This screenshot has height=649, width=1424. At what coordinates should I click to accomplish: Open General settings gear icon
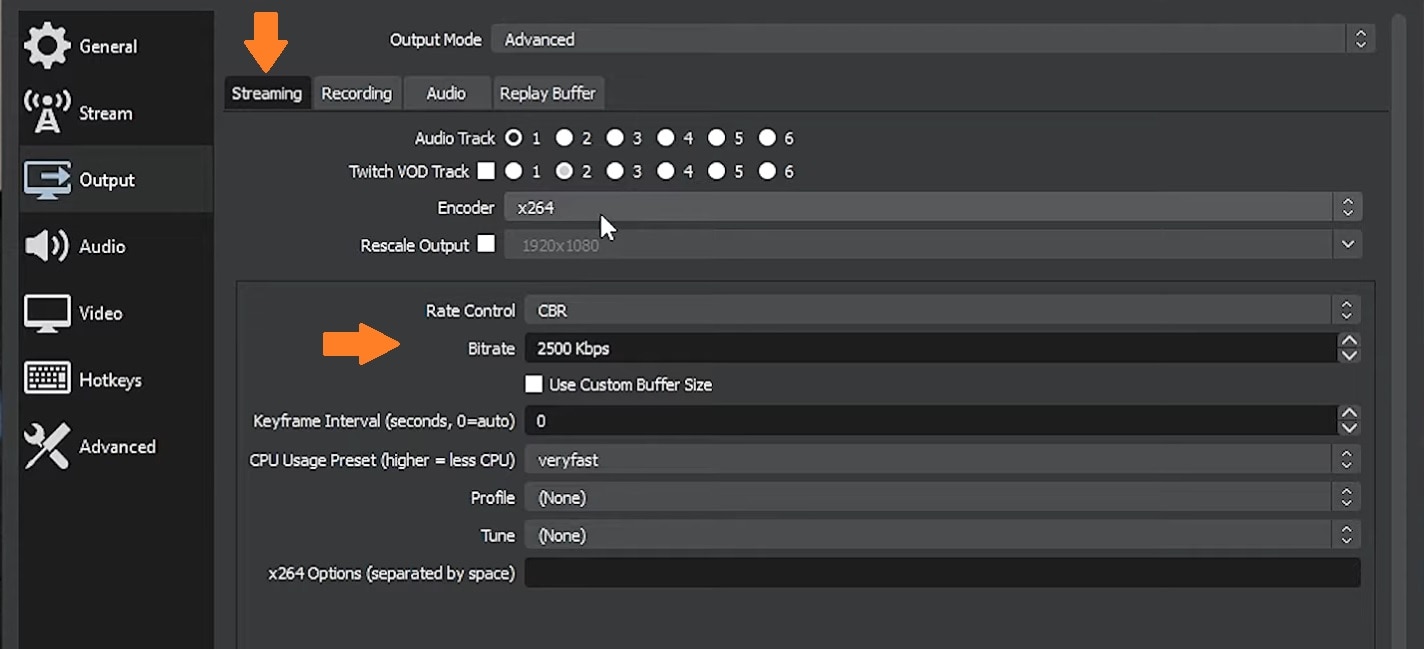(x=47, y=46)
